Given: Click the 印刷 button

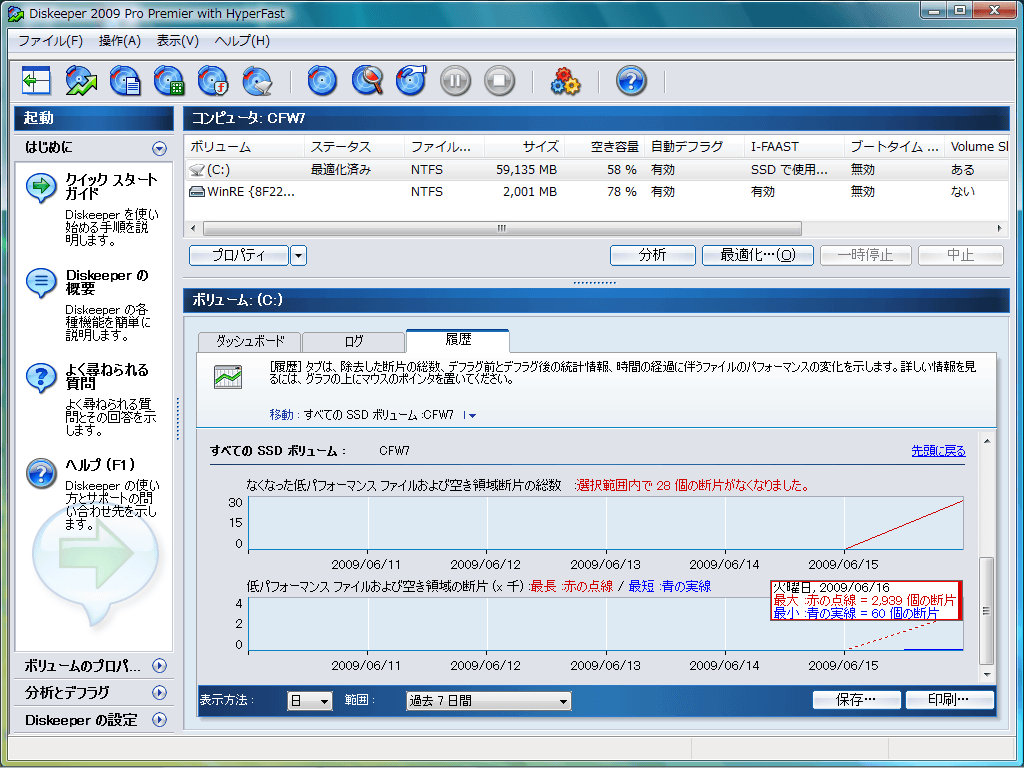Looking at the screenshot, I should point(949,700).
